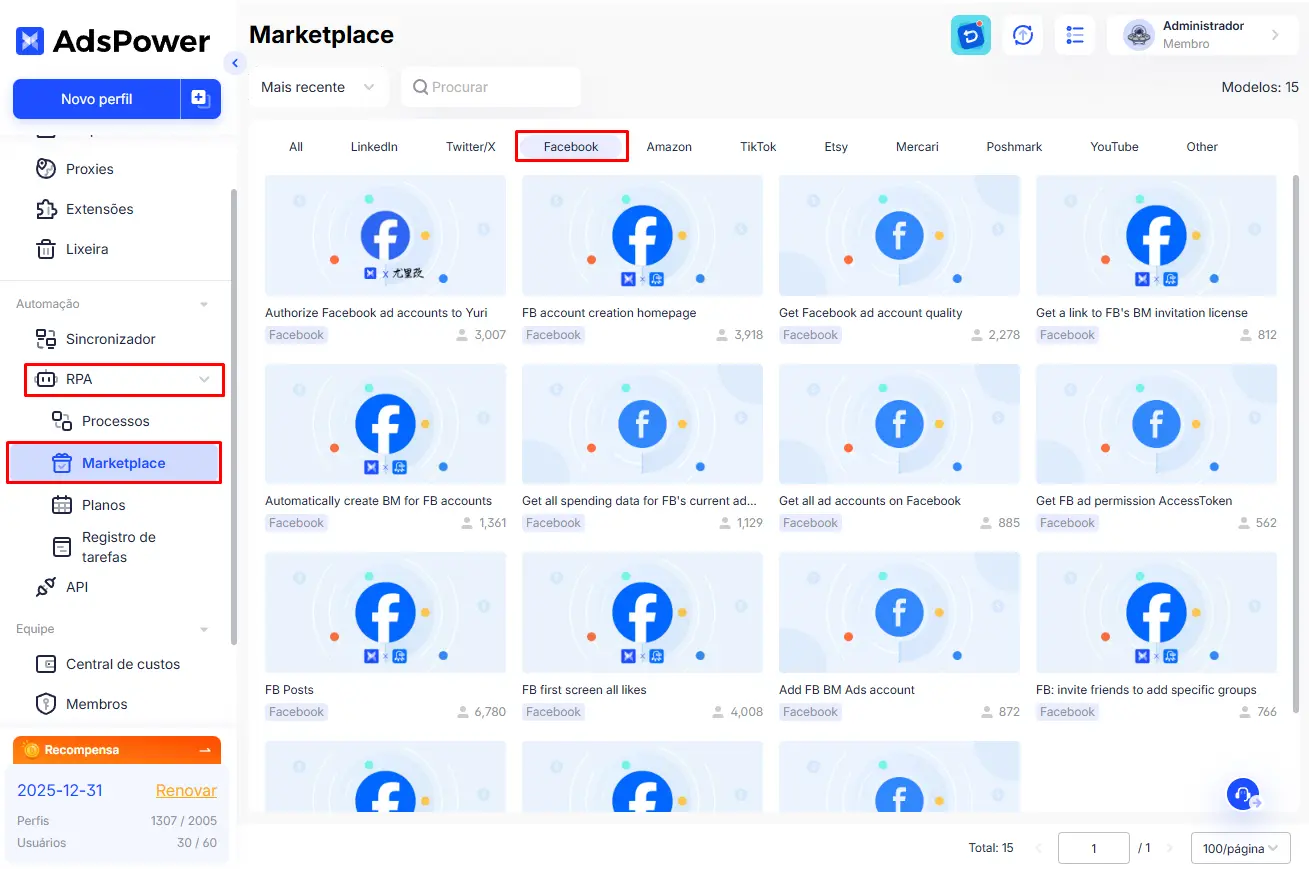1309x869 pixels.
Task: Open the 100/página page size dropdown
Action: (x=1241, y=848)
